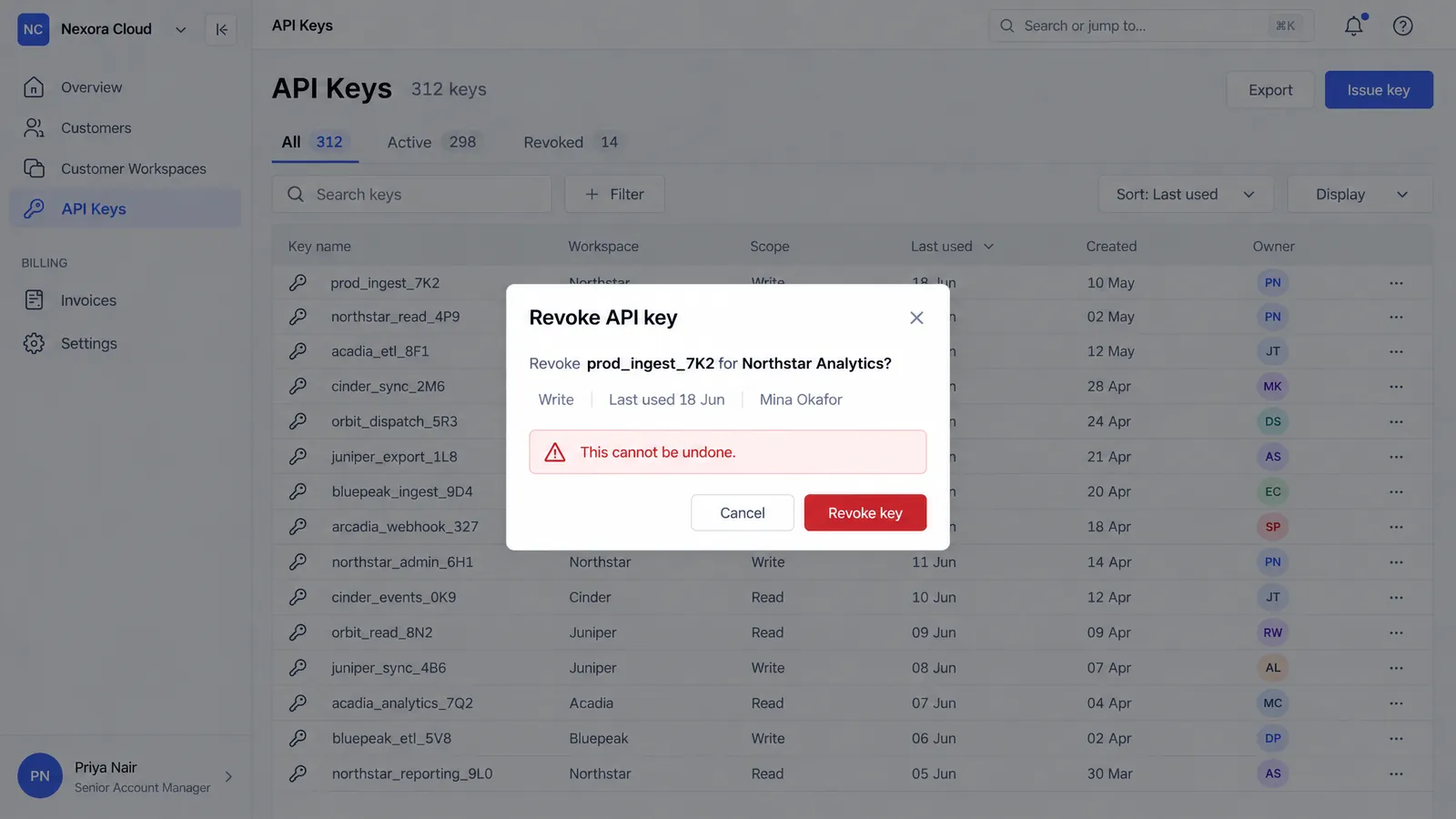Cancel the revoke dialog
Image resolution: width=1456 pixels, height=819 pixels.
coord(743,512)
